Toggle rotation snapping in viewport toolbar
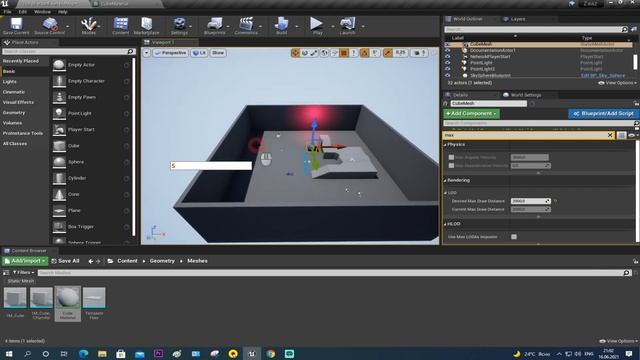640x360 pixels. tap(364, 53)
